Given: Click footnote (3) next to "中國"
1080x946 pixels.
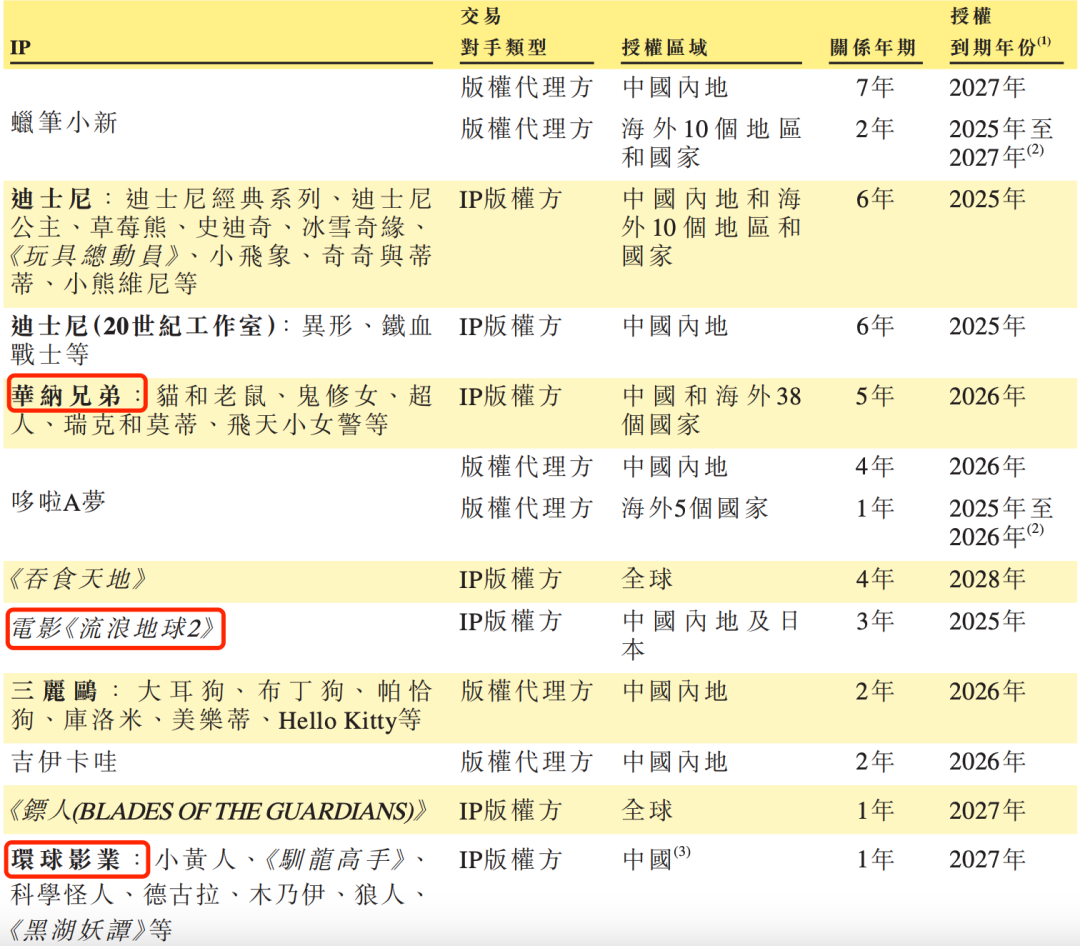Looking at the screenshot, I should 682,853.
